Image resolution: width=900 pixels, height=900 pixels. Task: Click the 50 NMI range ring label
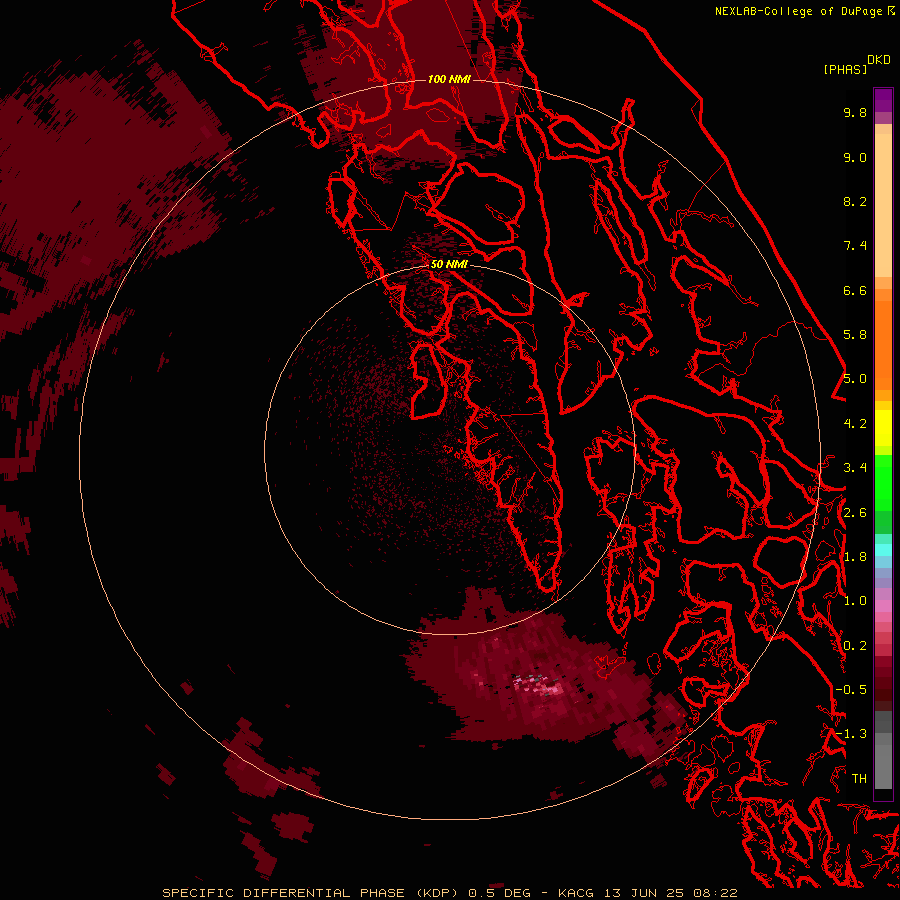pyautogui.click(x=449, y=265)
